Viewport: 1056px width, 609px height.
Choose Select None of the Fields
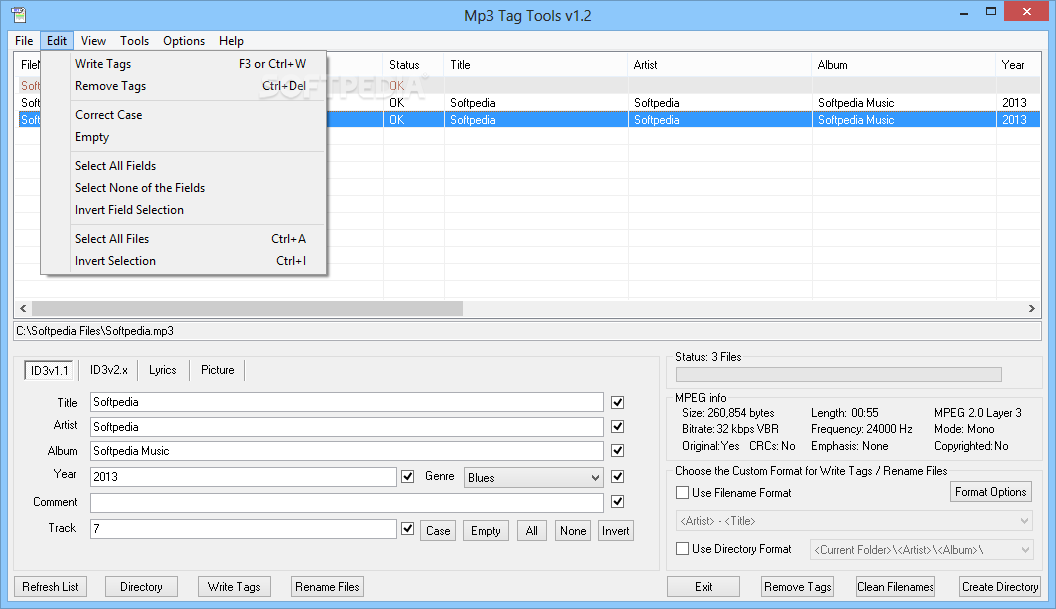pyautogui.click(x=184, y=189)
